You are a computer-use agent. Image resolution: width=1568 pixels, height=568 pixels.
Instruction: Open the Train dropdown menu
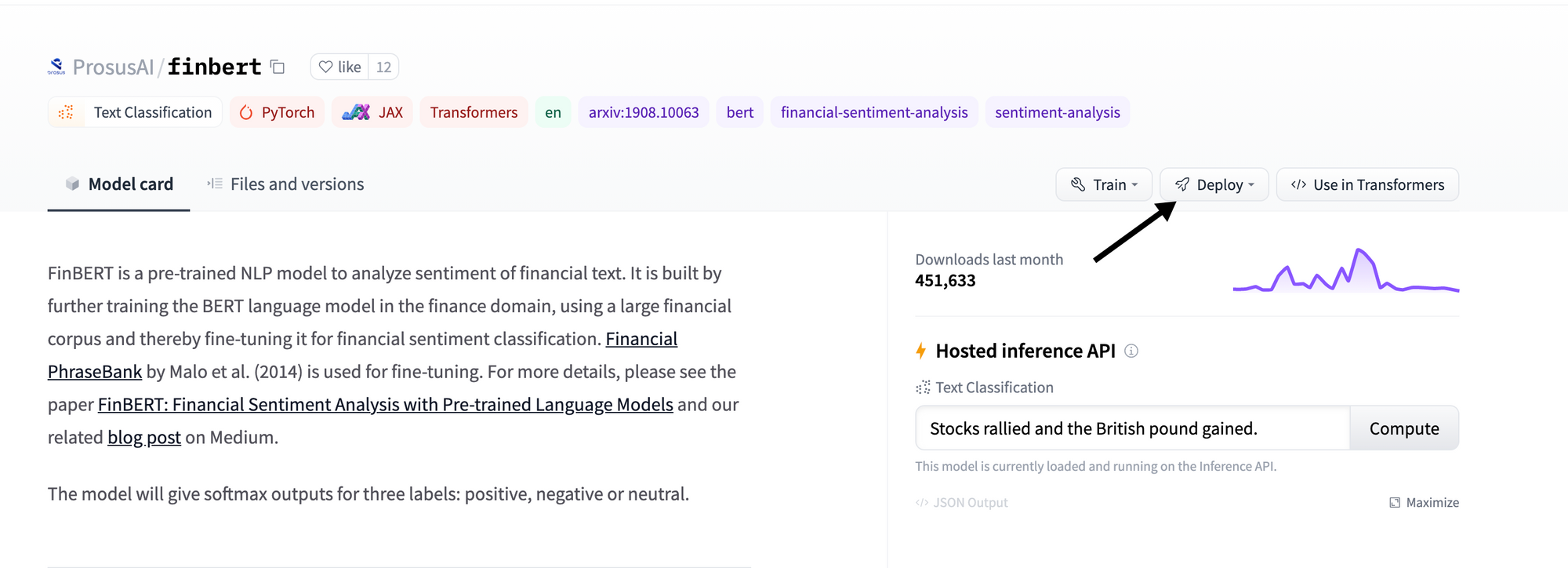click(1104, 184)
